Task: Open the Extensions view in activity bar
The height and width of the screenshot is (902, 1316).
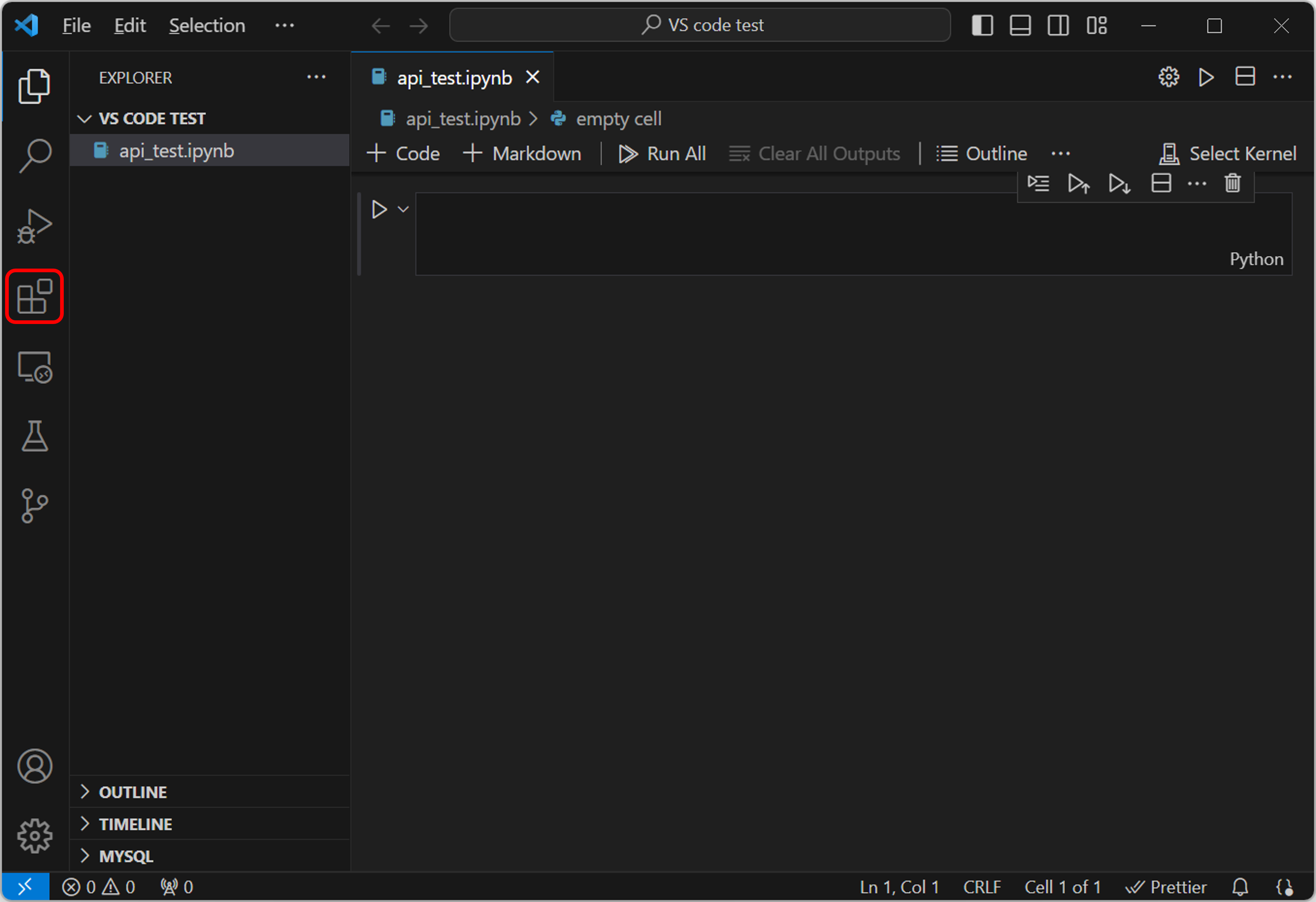Action: click(35, 297)
